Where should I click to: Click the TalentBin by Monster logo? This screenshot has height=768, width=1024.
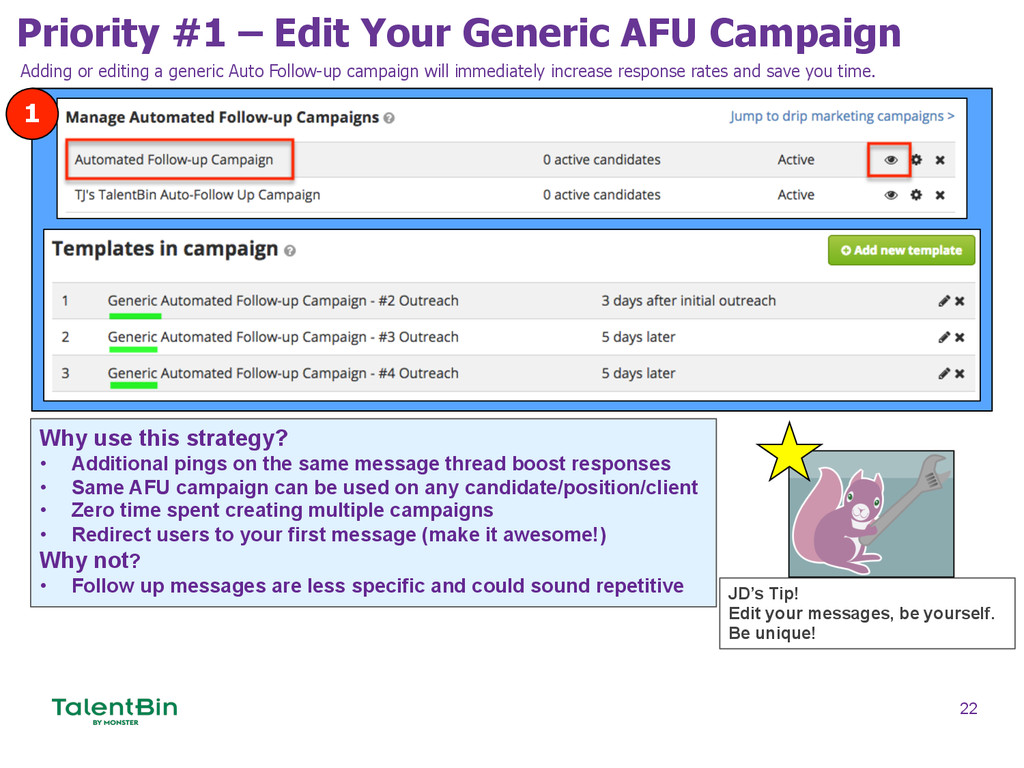(114, 711)
